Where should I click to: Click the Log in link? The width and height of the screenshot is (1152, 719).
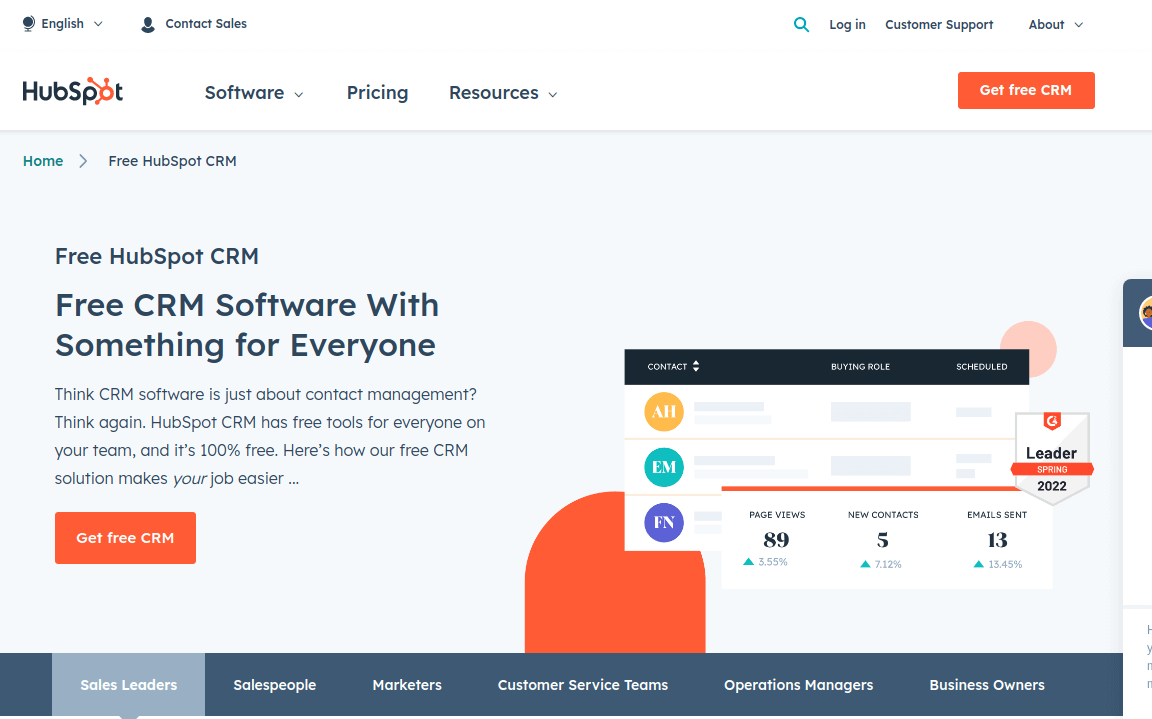pos(847,25)
